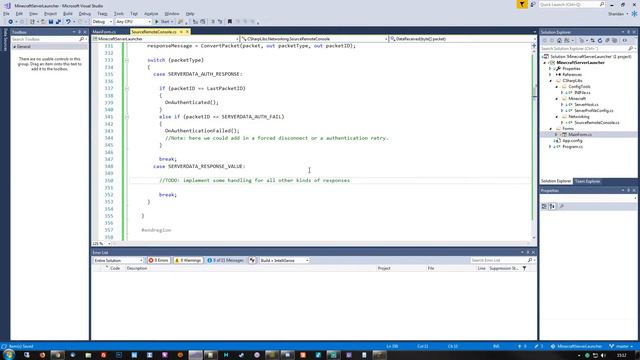This screenshot has width=640, height=360.
Task: Toggle the bookmark icon in toolbar
Action: click(x=229, y=22)
